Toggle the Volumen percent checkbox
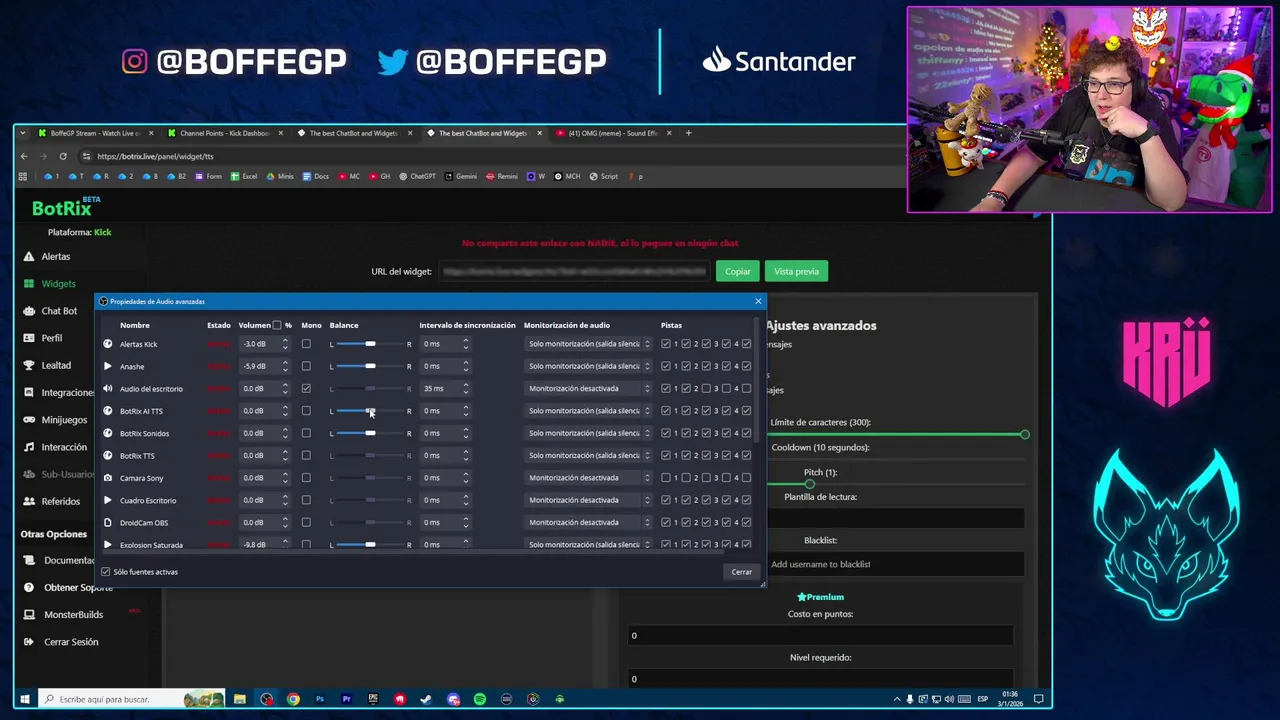1280x720 pixels. [277, 325]
